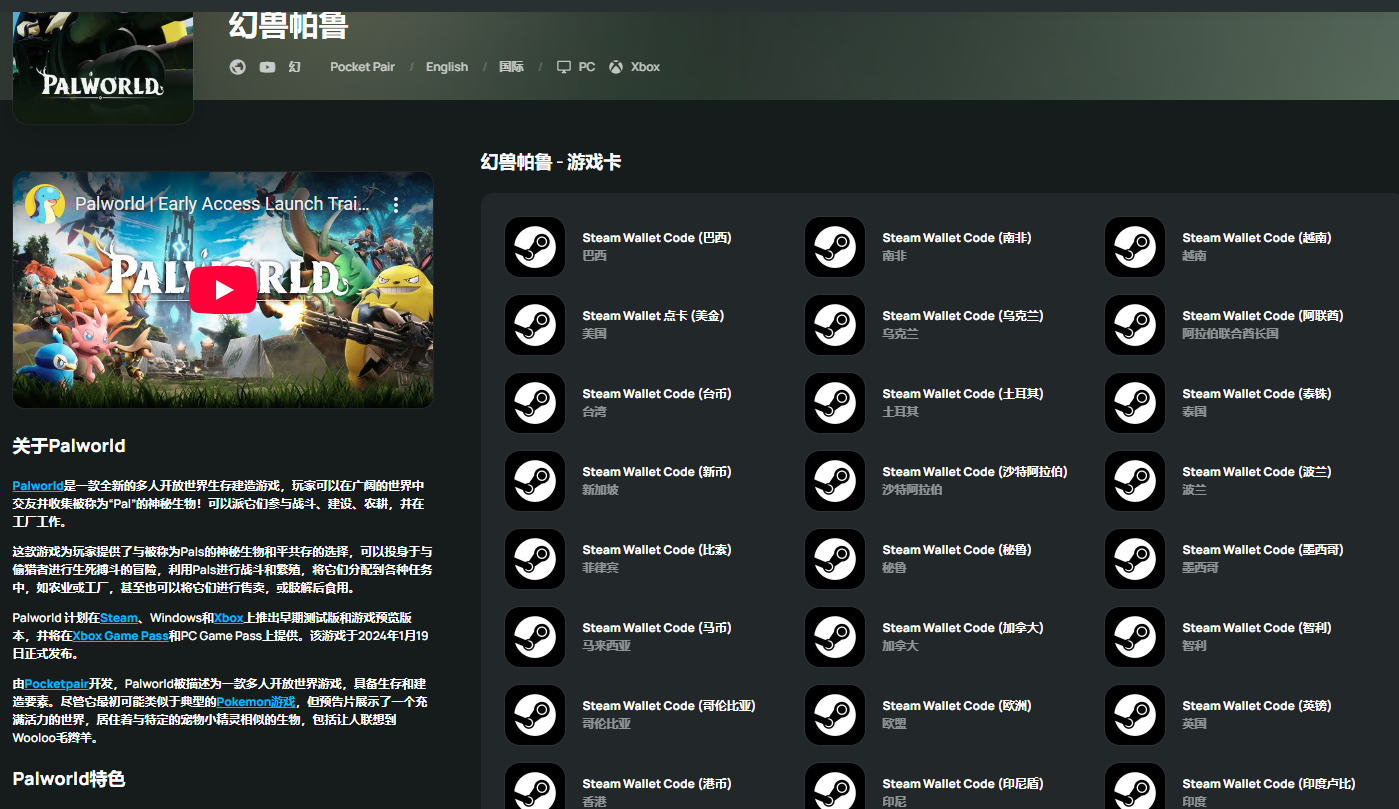Click the Steam icon for Wallet Code (泰铢)
Screen dimensions: 1399x809
coord(1135,403)
